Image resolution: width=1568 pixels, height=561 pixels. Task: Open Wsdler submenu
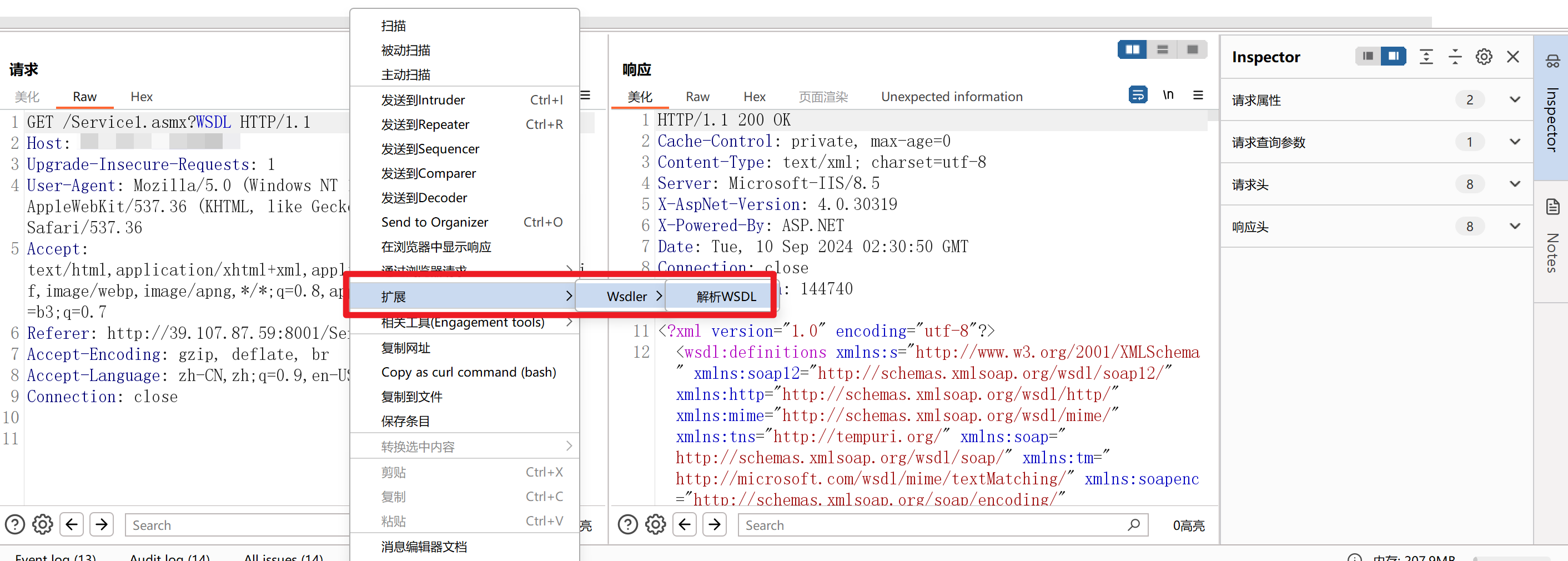[x=620, y=296]
